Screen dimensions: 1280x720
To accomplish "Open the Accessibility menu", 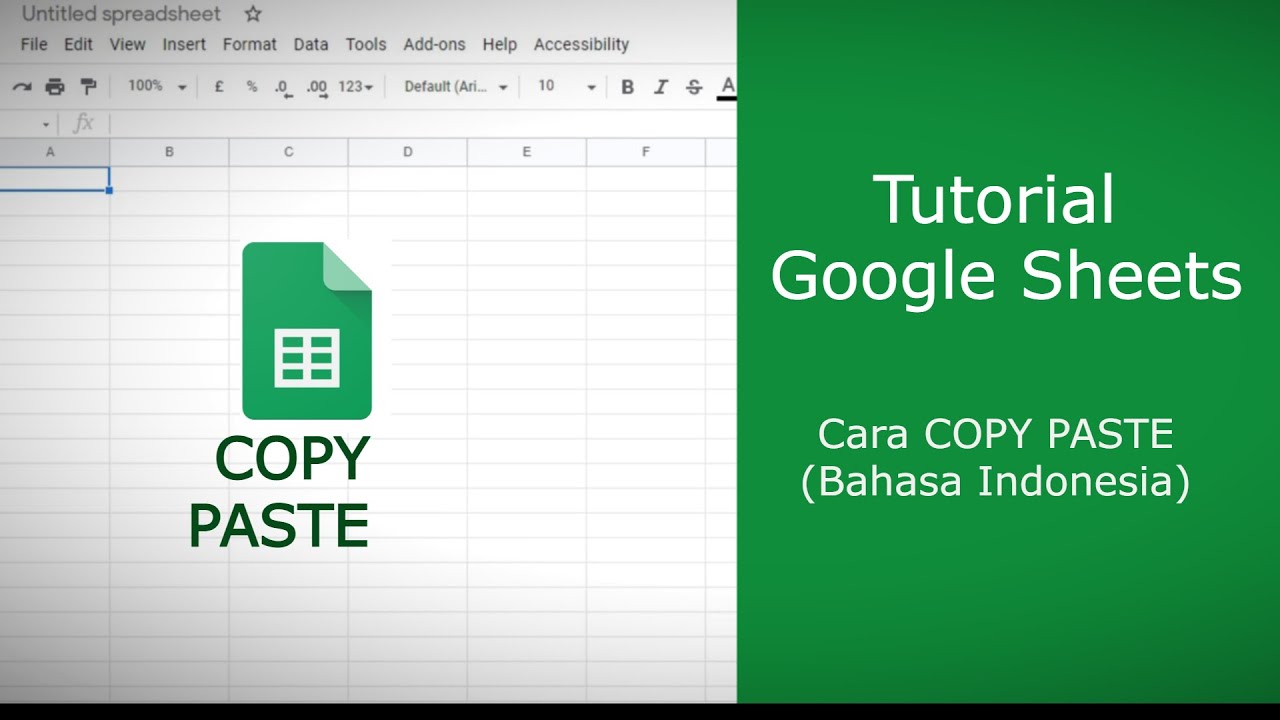I will click(x=581, y=44).
